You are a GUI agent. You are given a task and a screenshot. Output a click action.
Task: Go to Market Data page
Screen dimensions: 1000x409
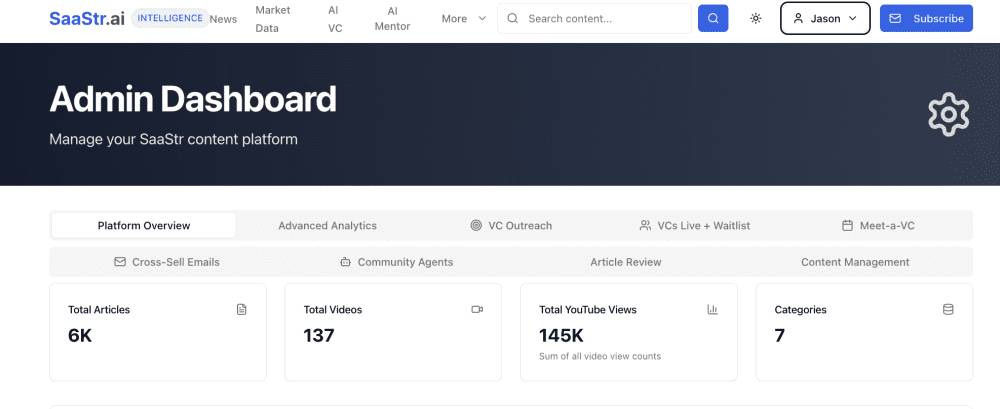[273, 19]
